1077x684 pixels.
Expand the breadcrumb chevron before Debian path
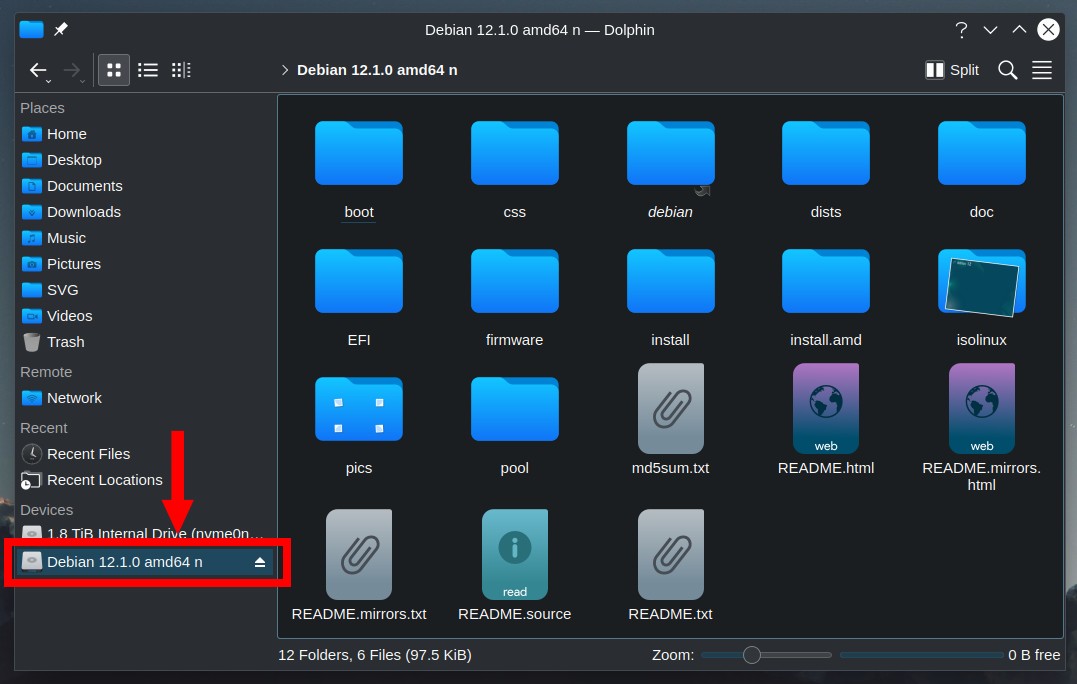[284, 70]
